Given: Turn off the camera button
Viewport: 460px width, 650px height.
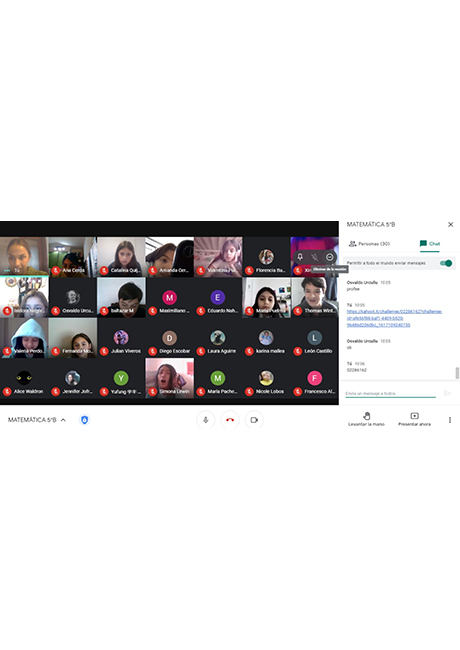Looking at the screenshot, I should coord(254,420).
